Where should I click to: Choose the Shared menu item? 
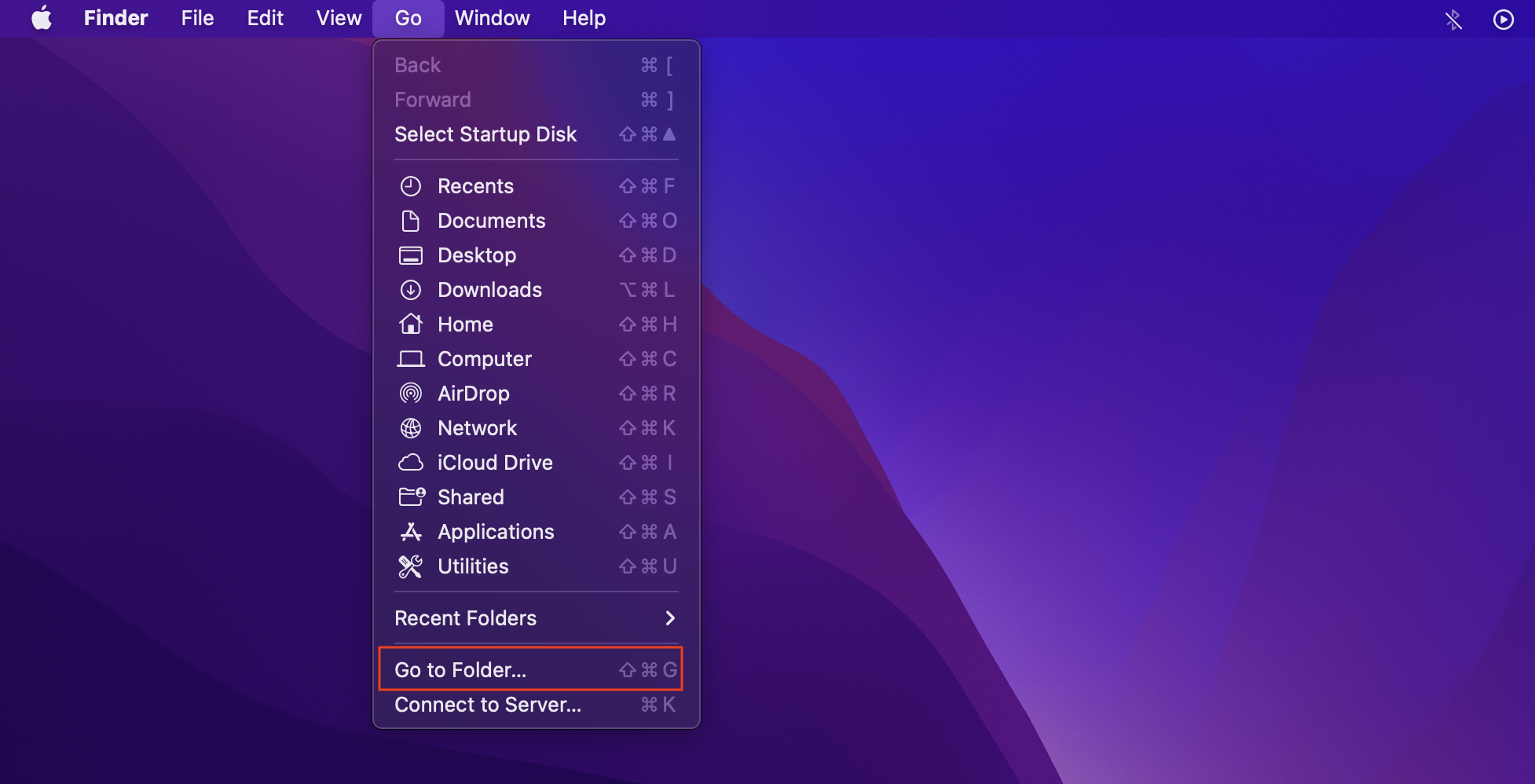pos(537,497)
